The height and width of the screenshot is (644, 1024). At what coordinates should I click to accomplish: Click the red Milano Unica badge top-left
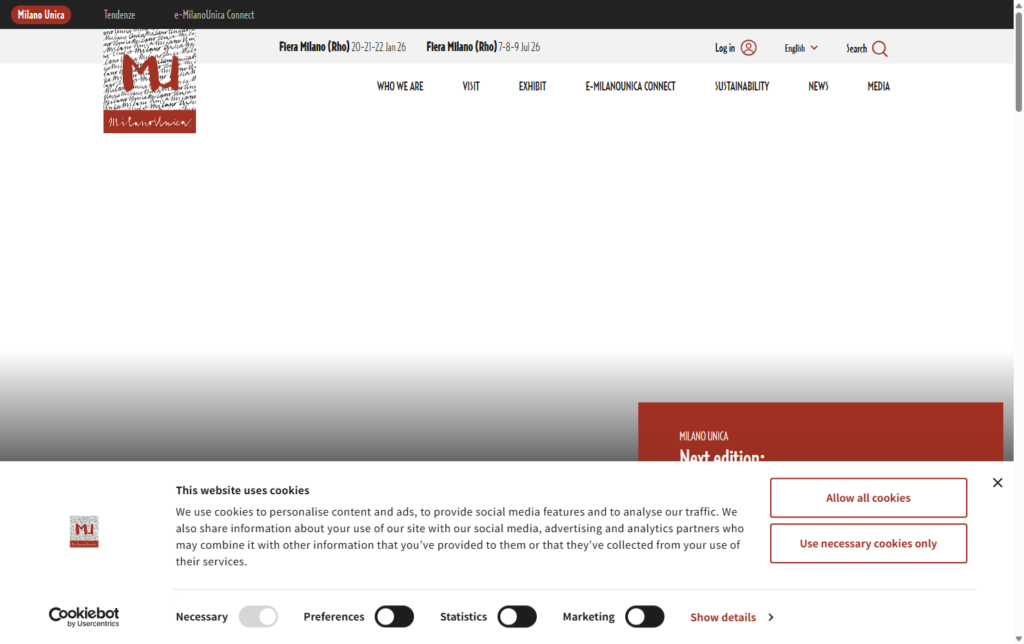pos(40,14)
